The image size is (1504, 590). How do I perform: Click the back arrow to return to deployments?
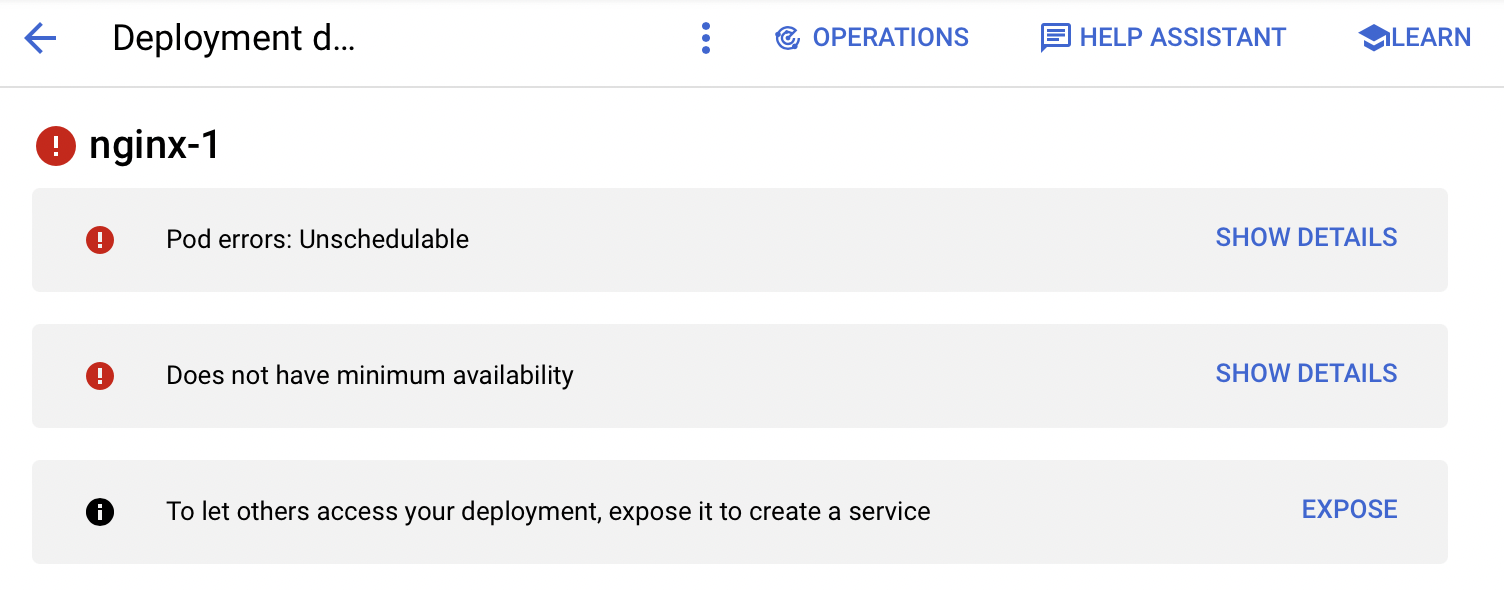(x=39, y=37)
